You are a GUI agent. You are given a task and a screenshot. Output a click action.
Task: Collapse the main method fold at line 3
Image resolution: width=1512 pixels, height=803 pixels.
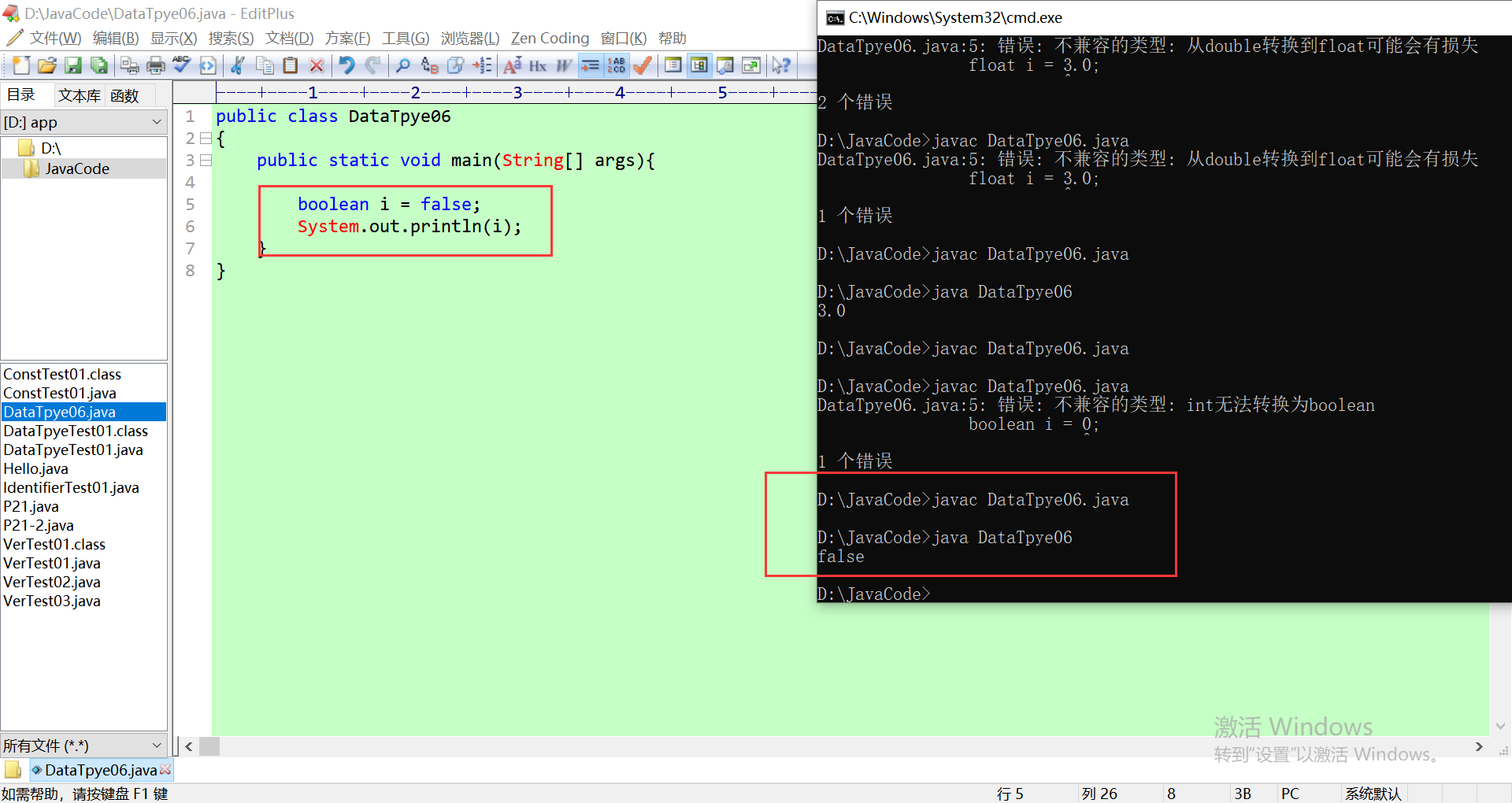point(206,161)
